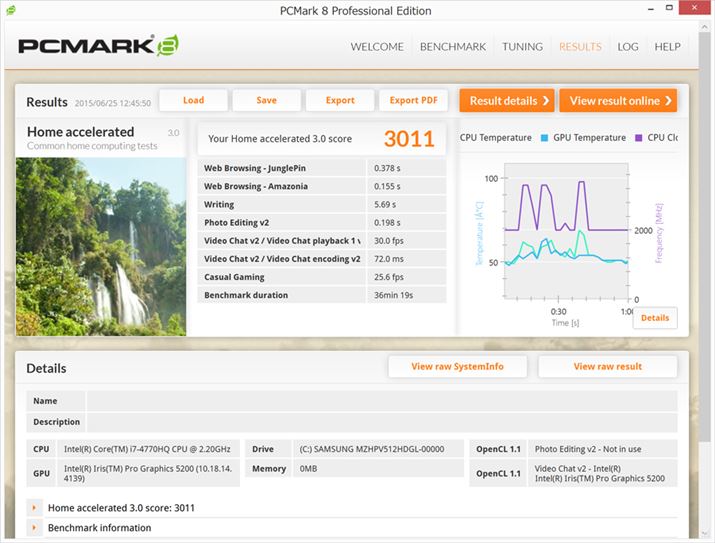Image resolution: width=715 pixels, height=543 pixels.
Task: Click the PCMark 8 logo
Action: tap(98, 45)
